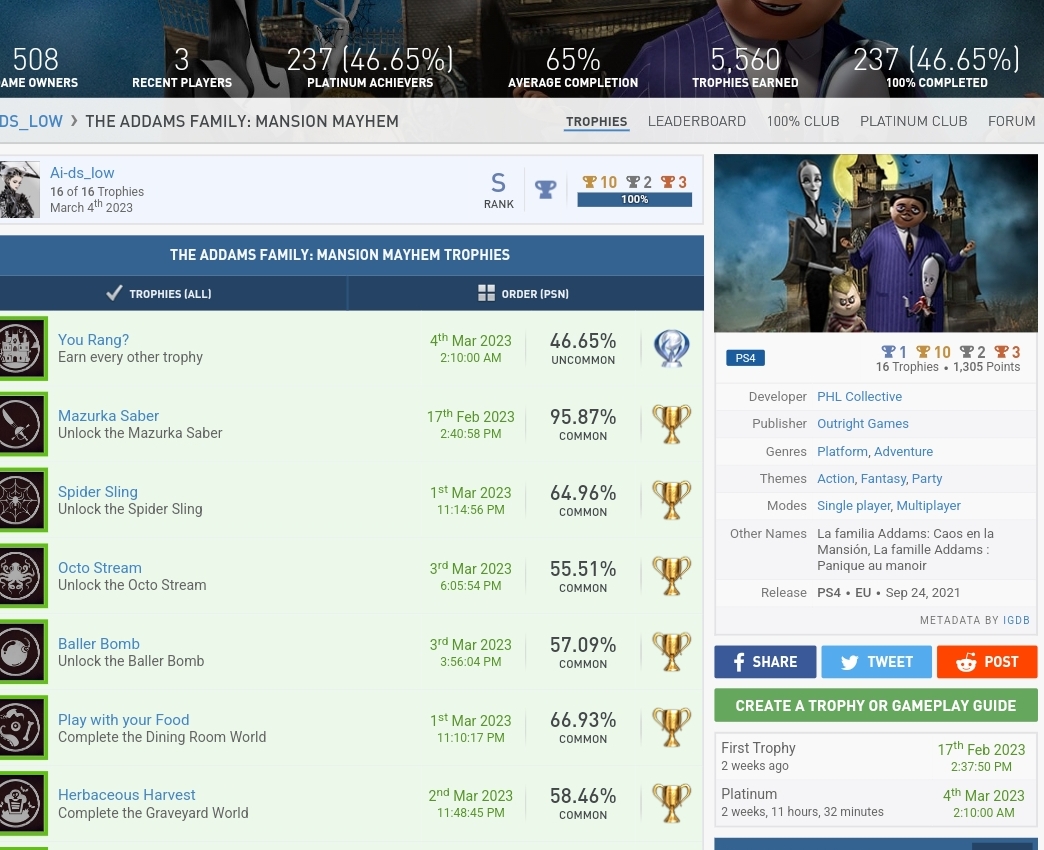
Task: Click the gold trophy icon for Baller Bomb
Action: click(671, 652)
